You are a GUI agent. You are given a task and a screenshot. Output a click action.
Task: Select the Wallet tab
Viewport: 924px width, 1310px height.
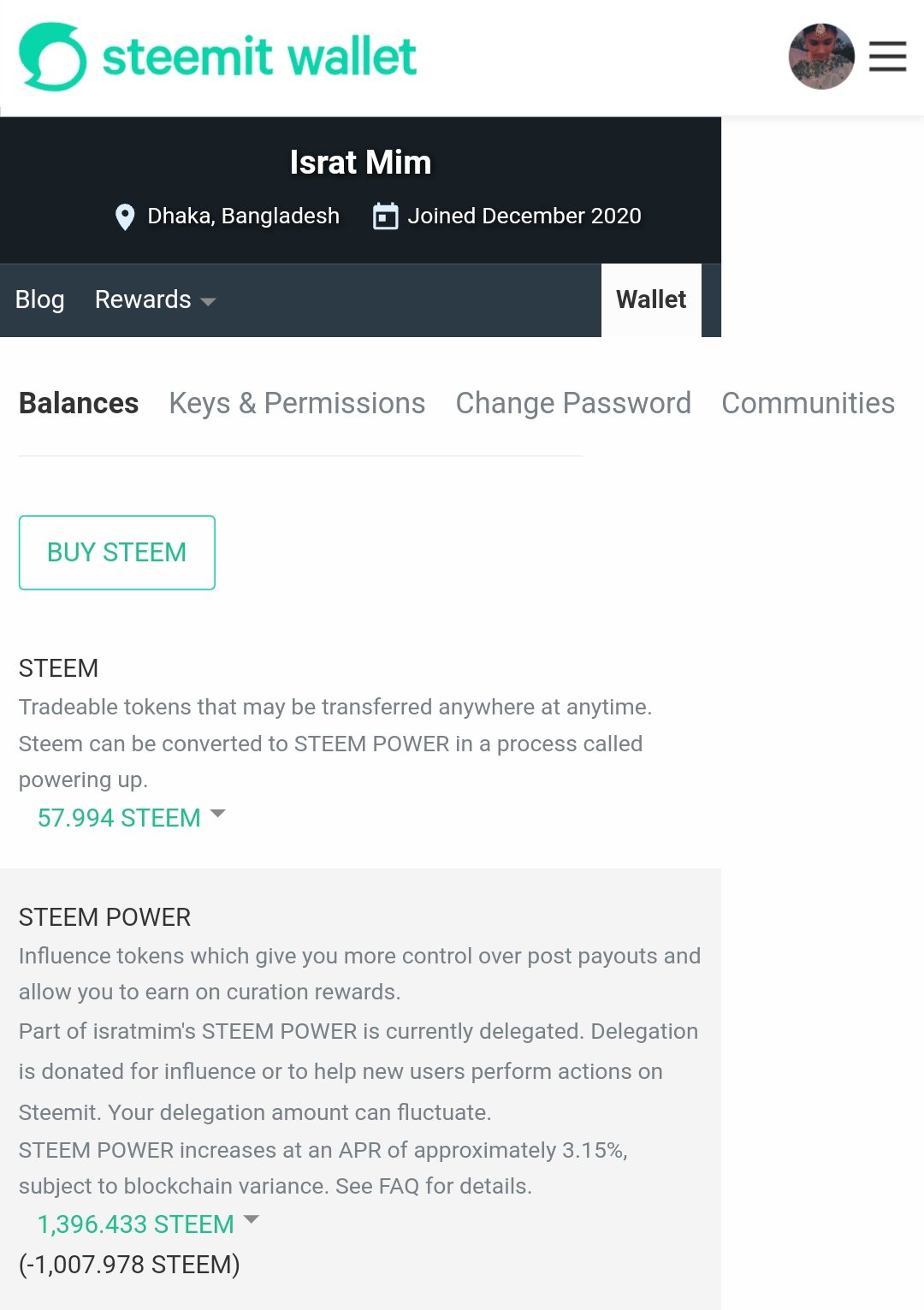coord(651,299)
